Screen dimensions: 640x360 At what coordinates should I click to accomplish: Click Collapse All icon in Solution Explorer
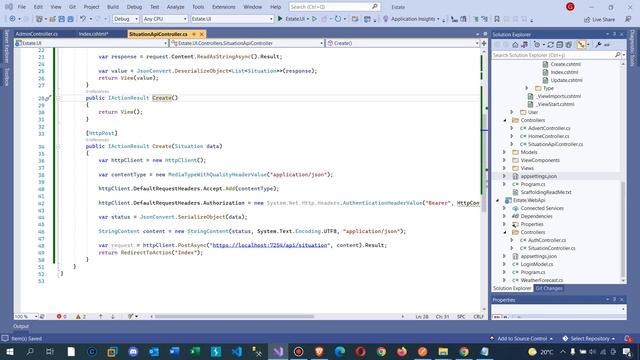(x=560, y=44)
